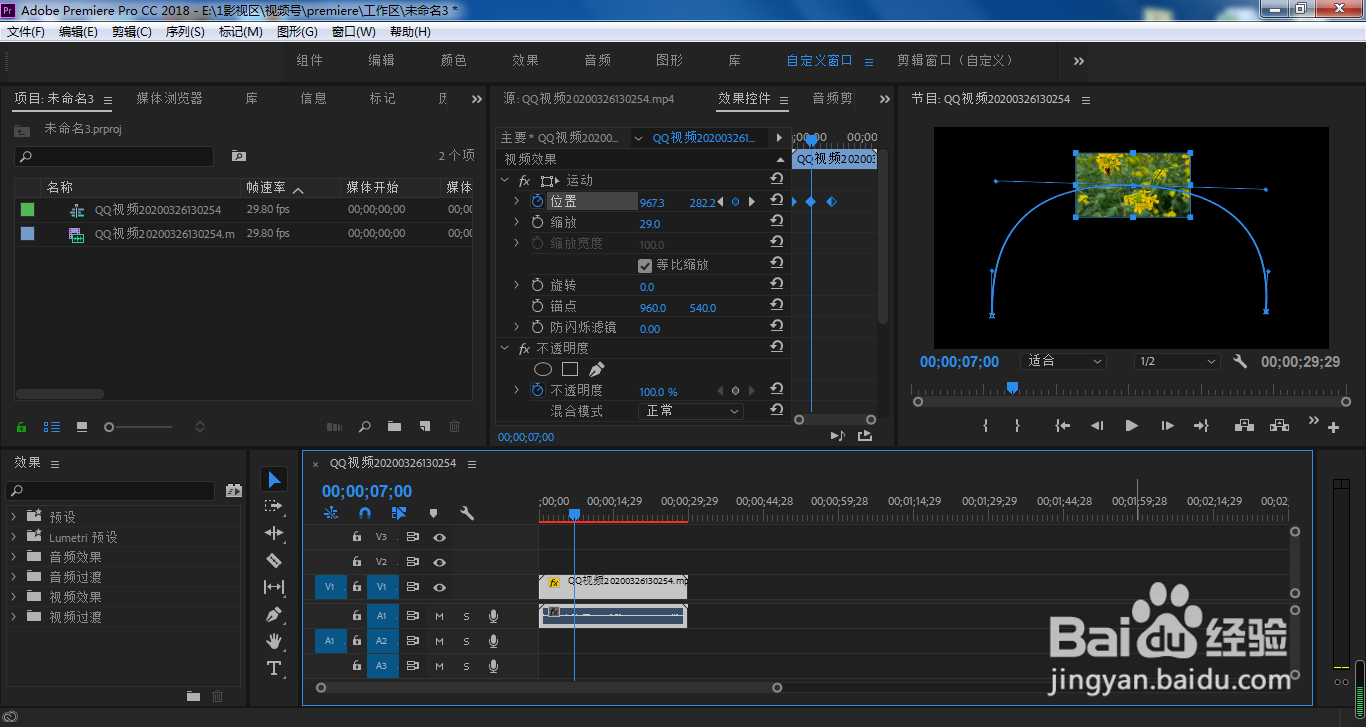This screenshot has height=727, width=1366.
Task: Show more workspaces overflow arrows
Action: click(1079, 61)
